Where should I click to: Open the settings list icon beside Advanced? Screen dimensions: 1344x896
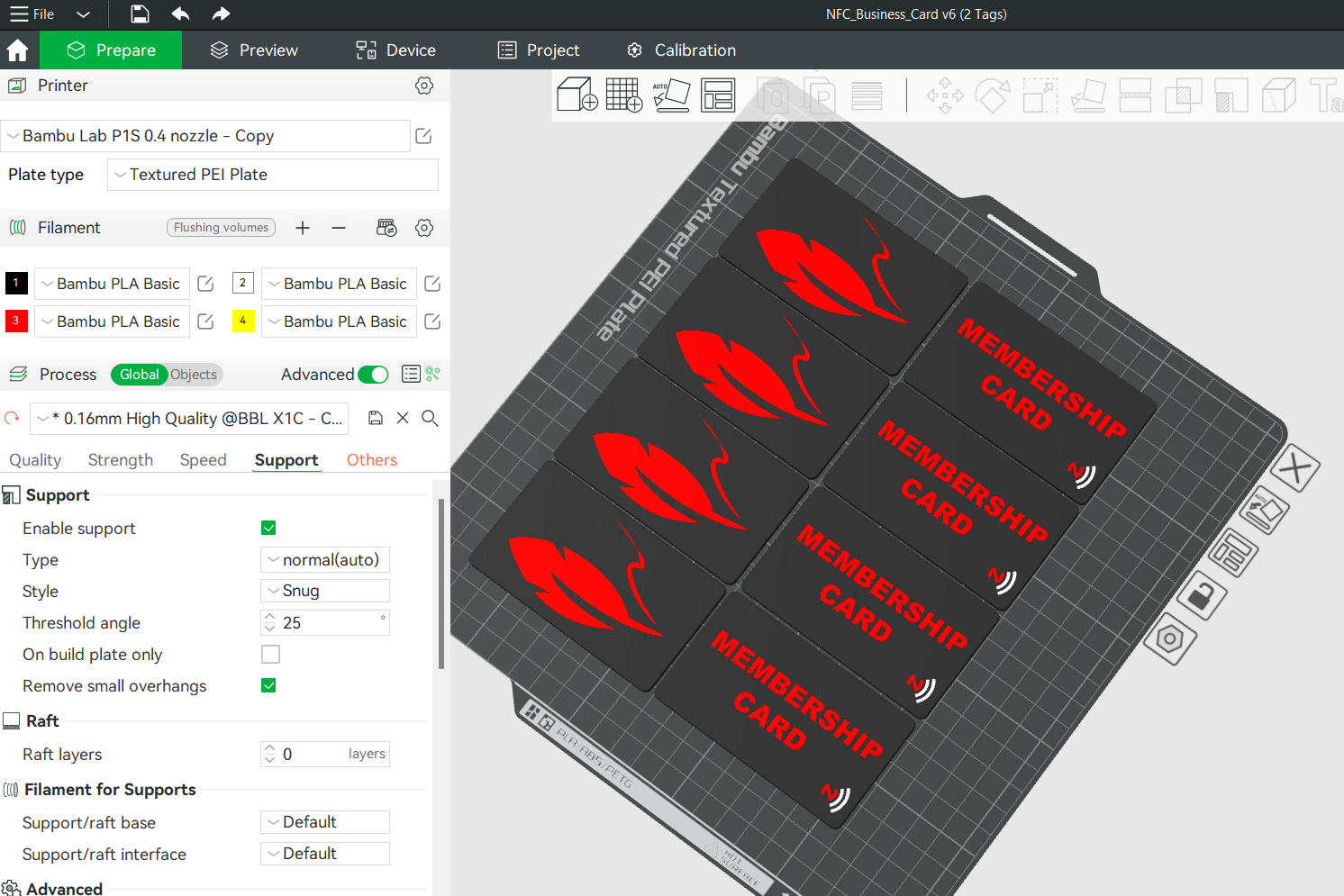tap(411, 374)
